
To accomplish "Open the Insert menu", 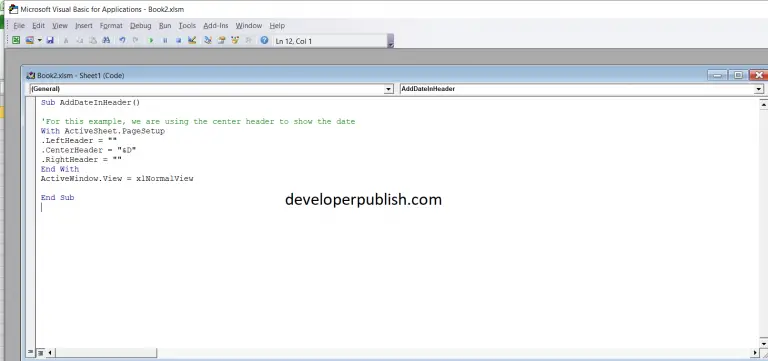I will [x=84, y=25].
